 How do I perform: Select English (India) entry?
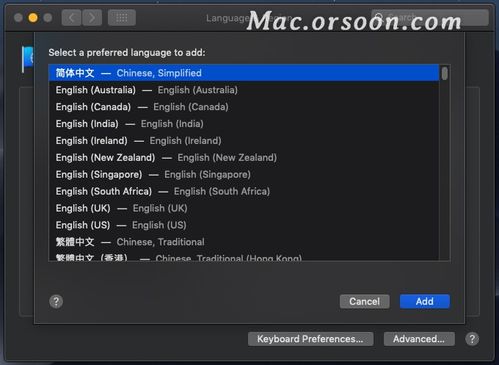[x=244, y=124]
